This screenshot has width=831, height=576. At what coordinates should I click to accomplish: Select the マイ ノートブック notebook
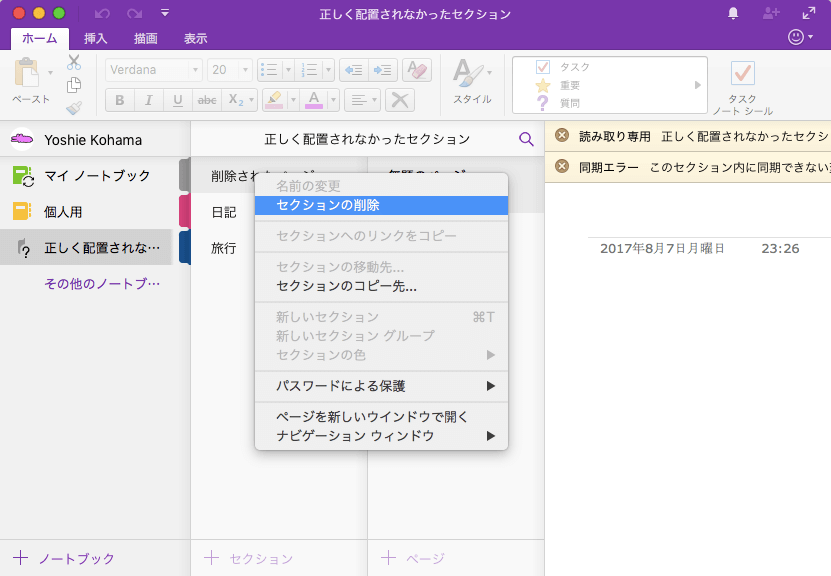tap(96, 176)
